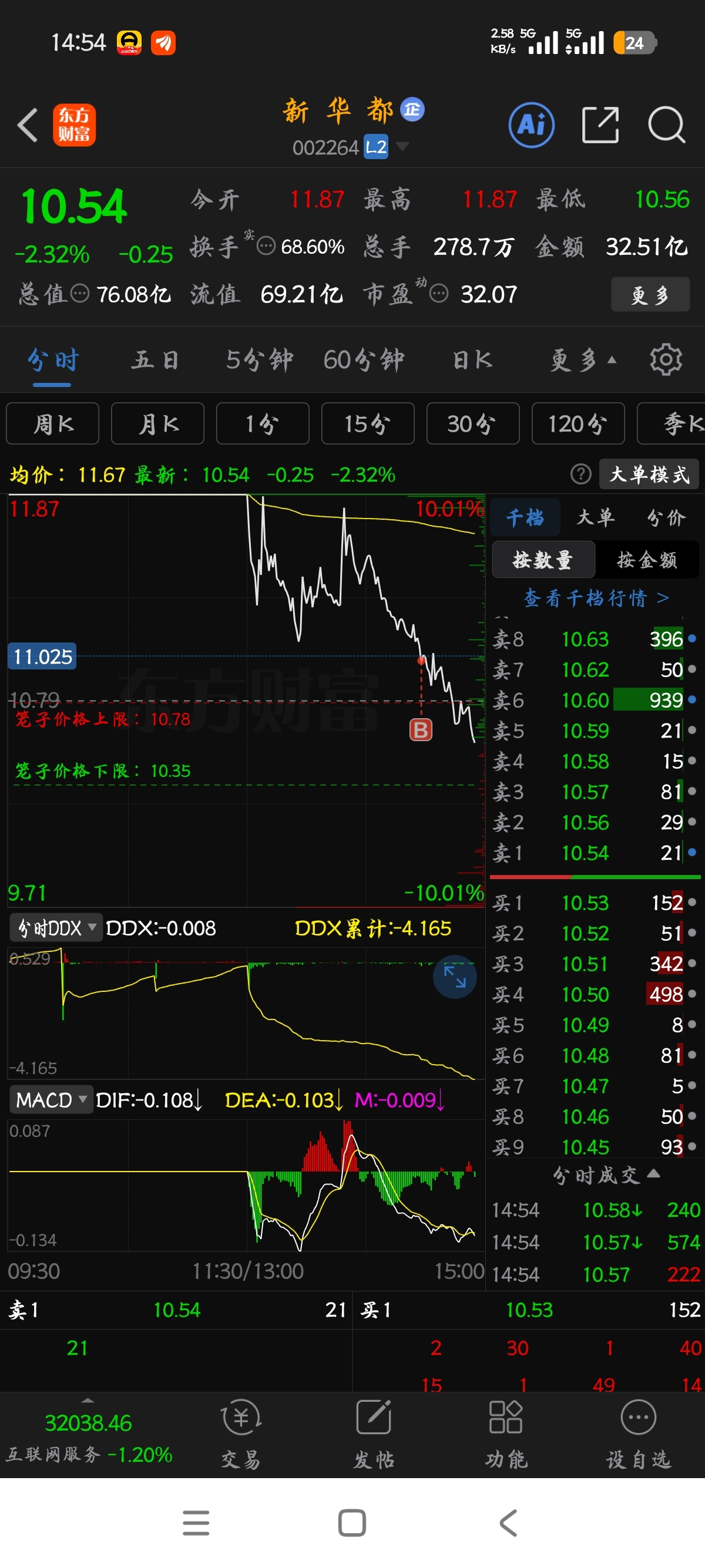Select the 按金额 toggle option
This screenshot has height=1568, width=705.
tap(647, 560)
